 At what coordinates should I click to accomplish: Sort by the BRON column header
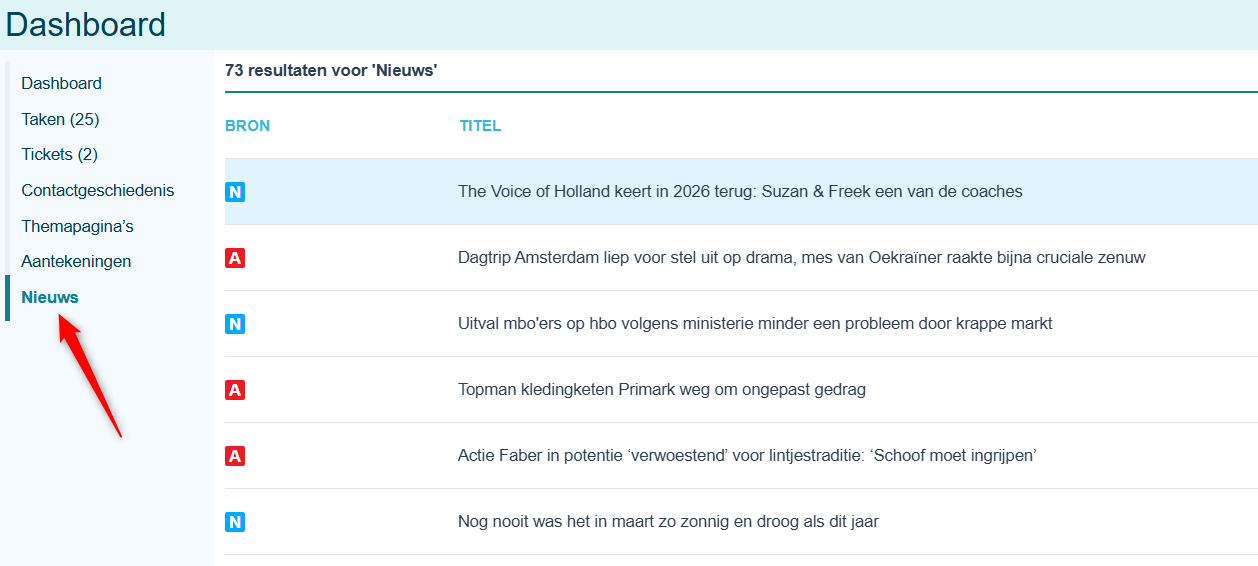pos(247,126)
